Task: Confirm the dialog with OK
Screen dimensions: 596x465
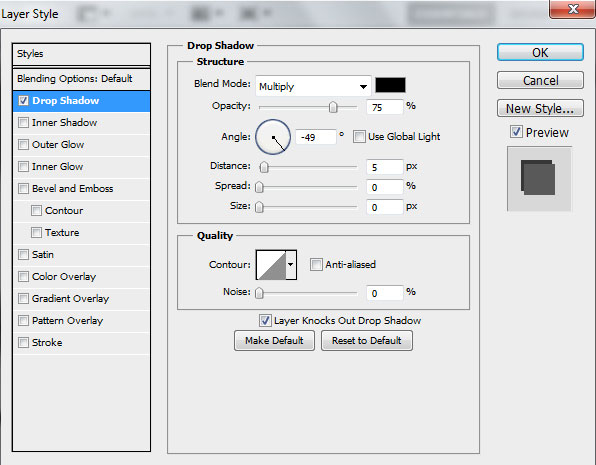Action: (x=540, y=52)
